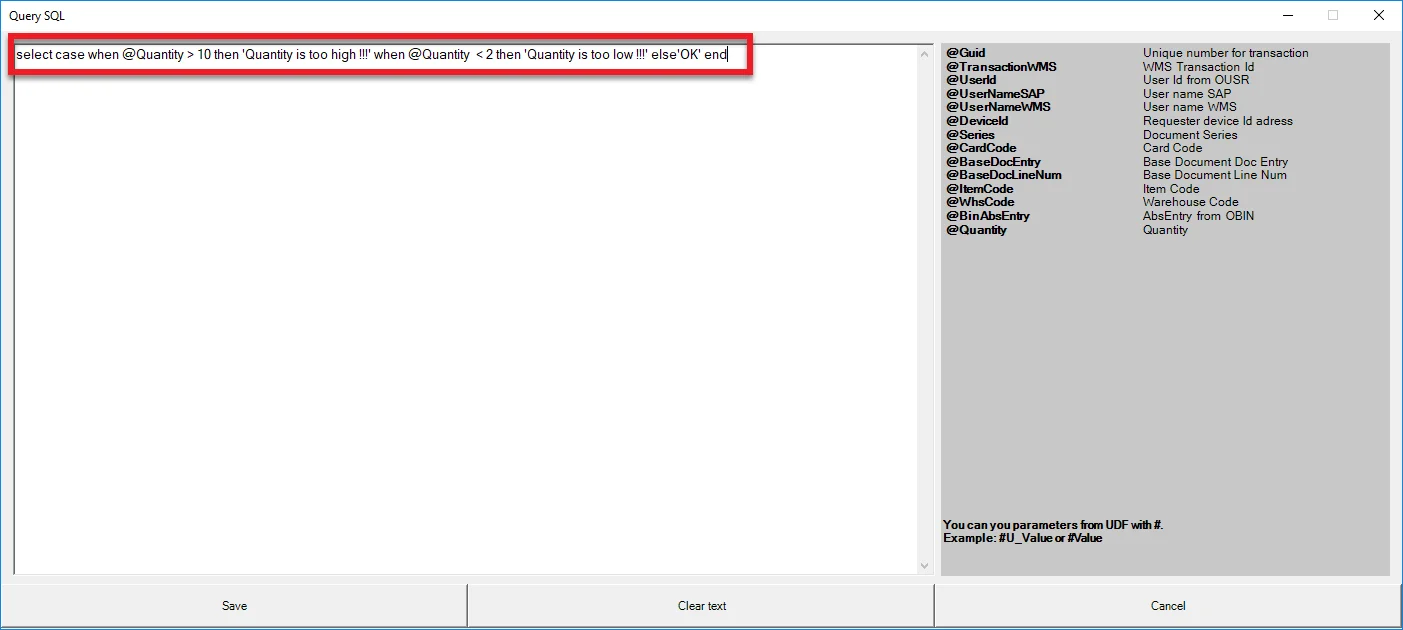1403x630 pixels.
Task: Click 'User Id from OUSR' description
Action: [x=1196, y=80]
